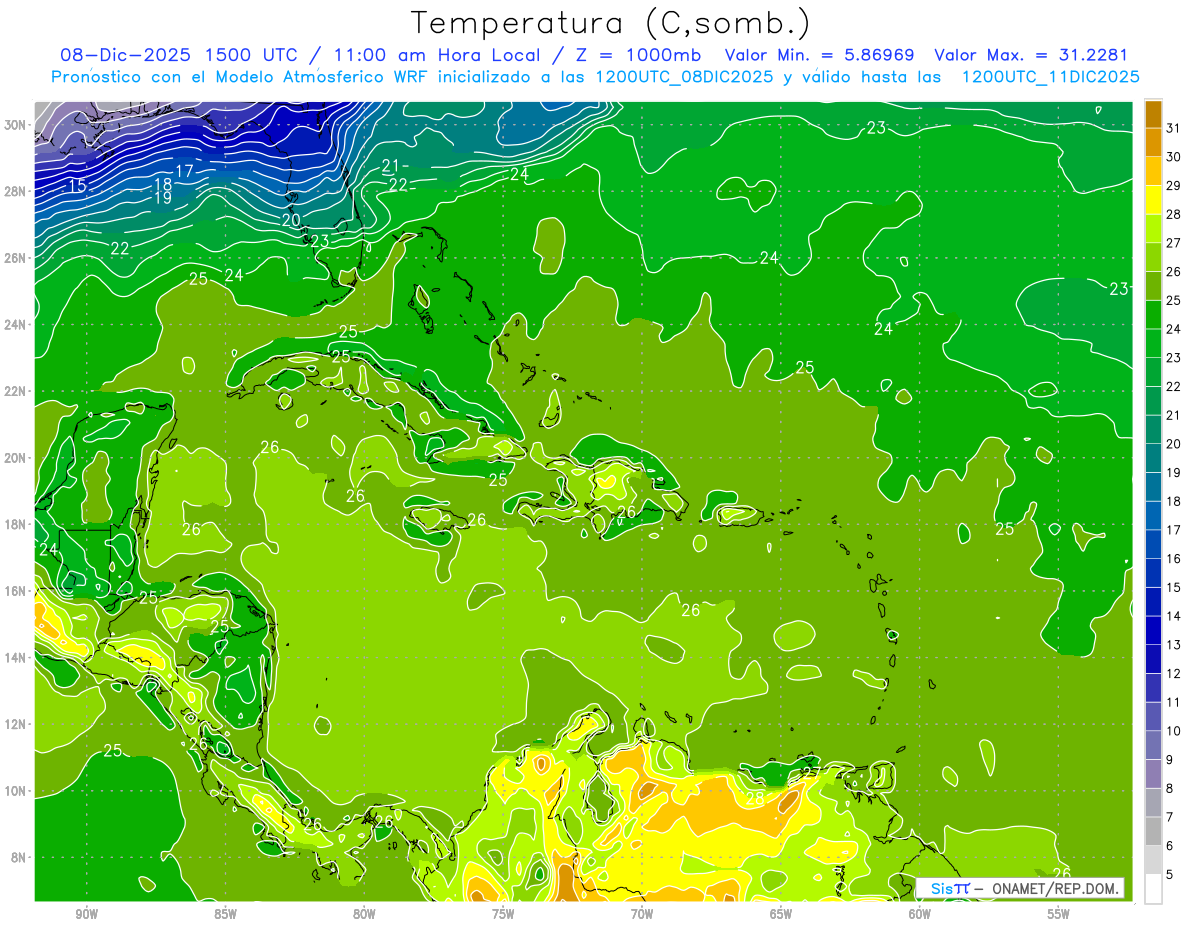This screenshot has height=927, width=1200.
Task: Click the 16N latitude axis label
Action: click(x=17, y=591)
